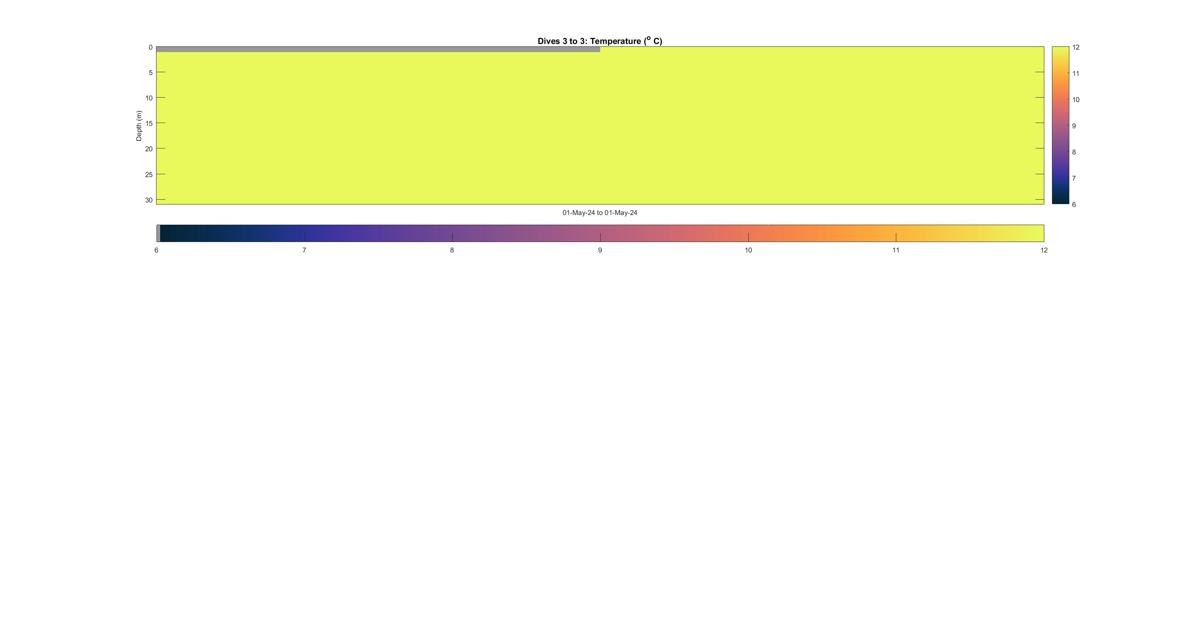This screenshot has width=1200, height=622.
Task: Click the "10" label on the vertical colorbar
Action: point(1076,100)
